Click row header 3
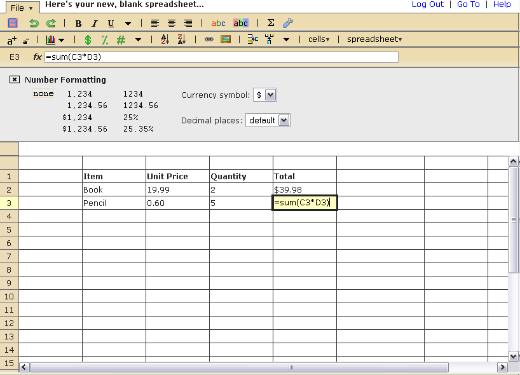 pyautogui.click(x=9, y=203)
